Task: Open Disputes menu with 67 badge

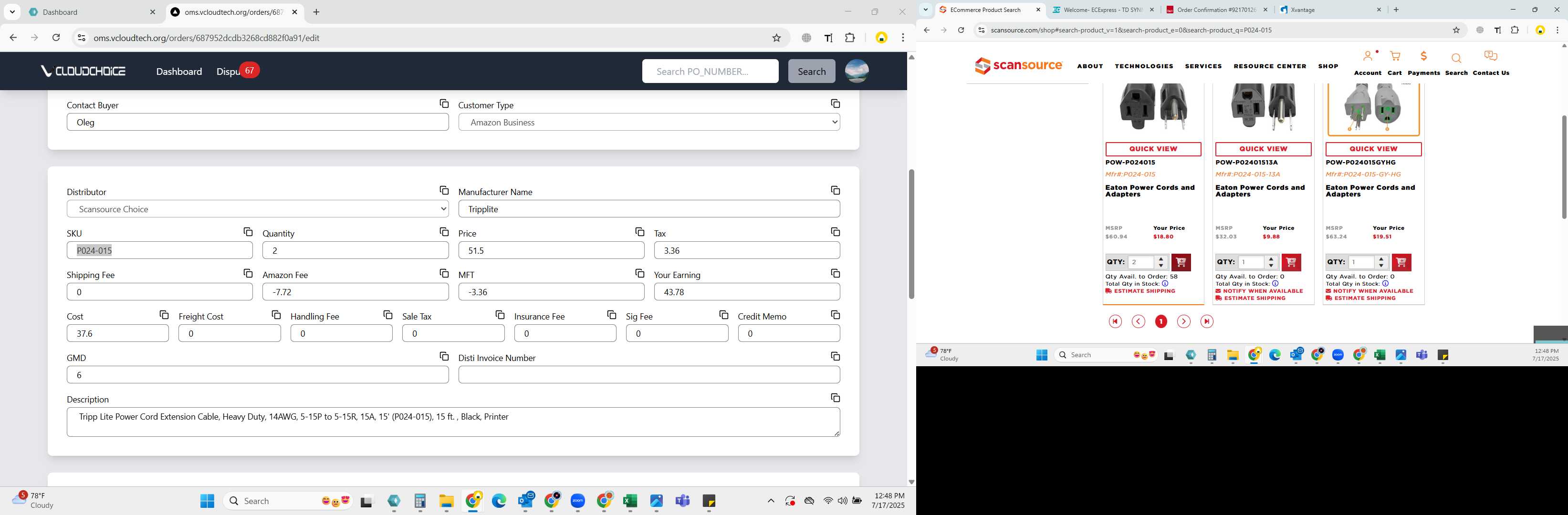Action: tap(237, 71)
